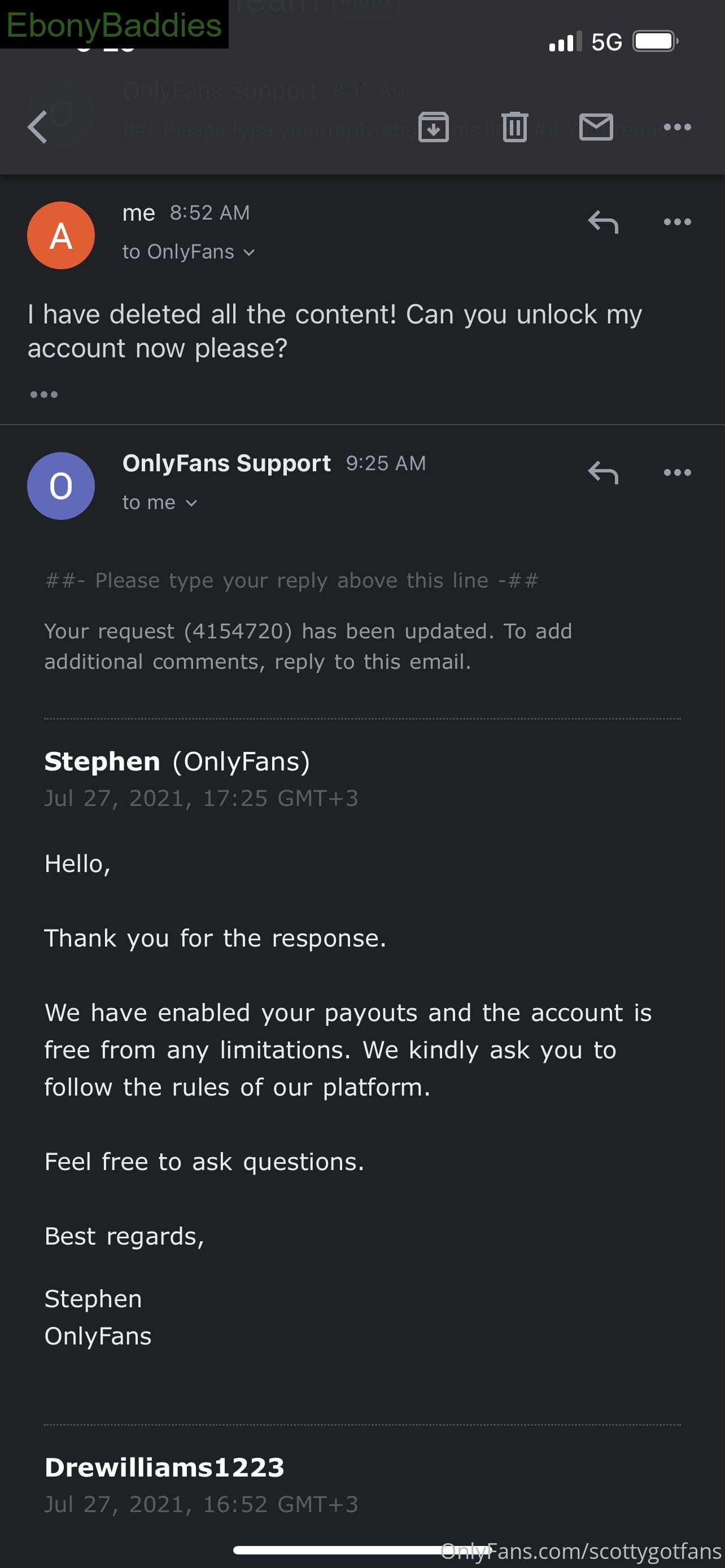725x1568 pixels.
Task: Tap the 'me' sender name
Action: click(139, 213)
